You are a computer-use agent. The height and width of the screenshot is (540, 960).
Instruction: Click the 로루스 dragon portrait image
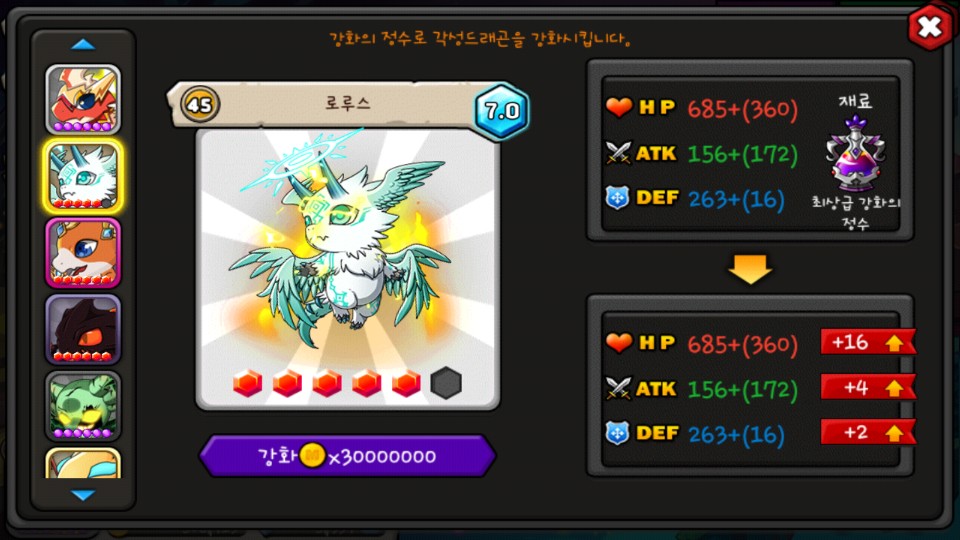[347, 269]
